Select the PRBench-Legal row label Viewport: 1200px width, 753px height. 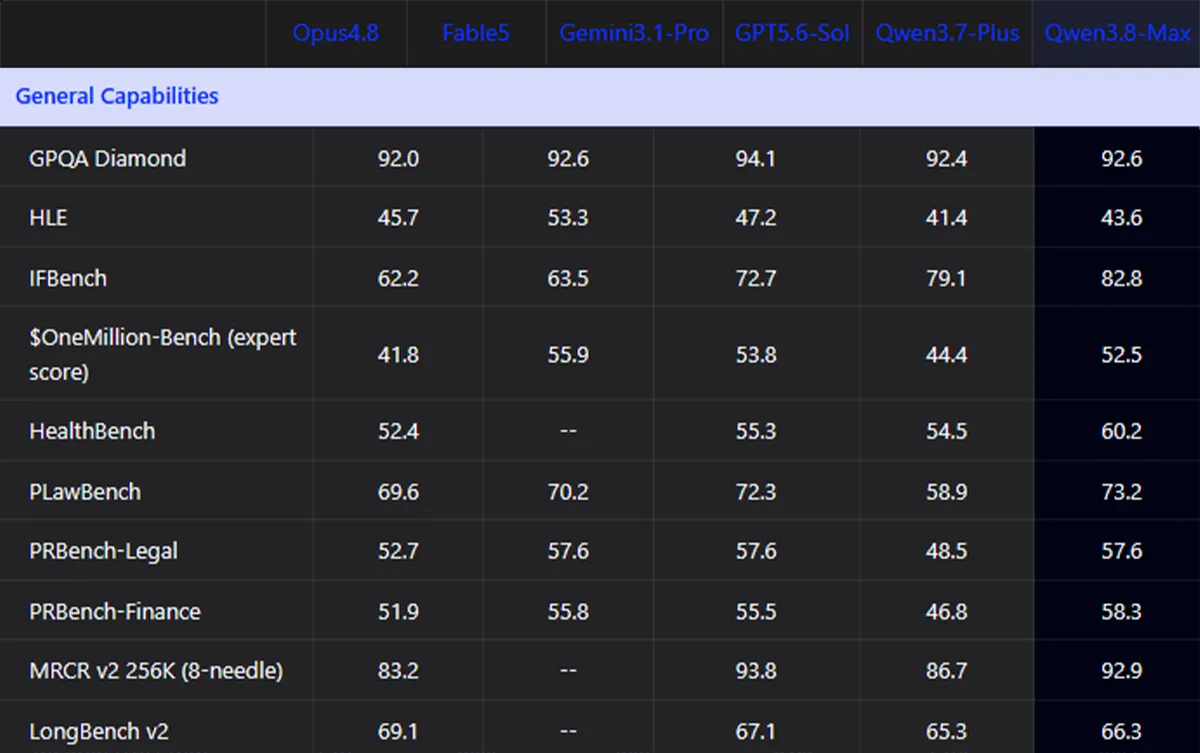(104, 551)
